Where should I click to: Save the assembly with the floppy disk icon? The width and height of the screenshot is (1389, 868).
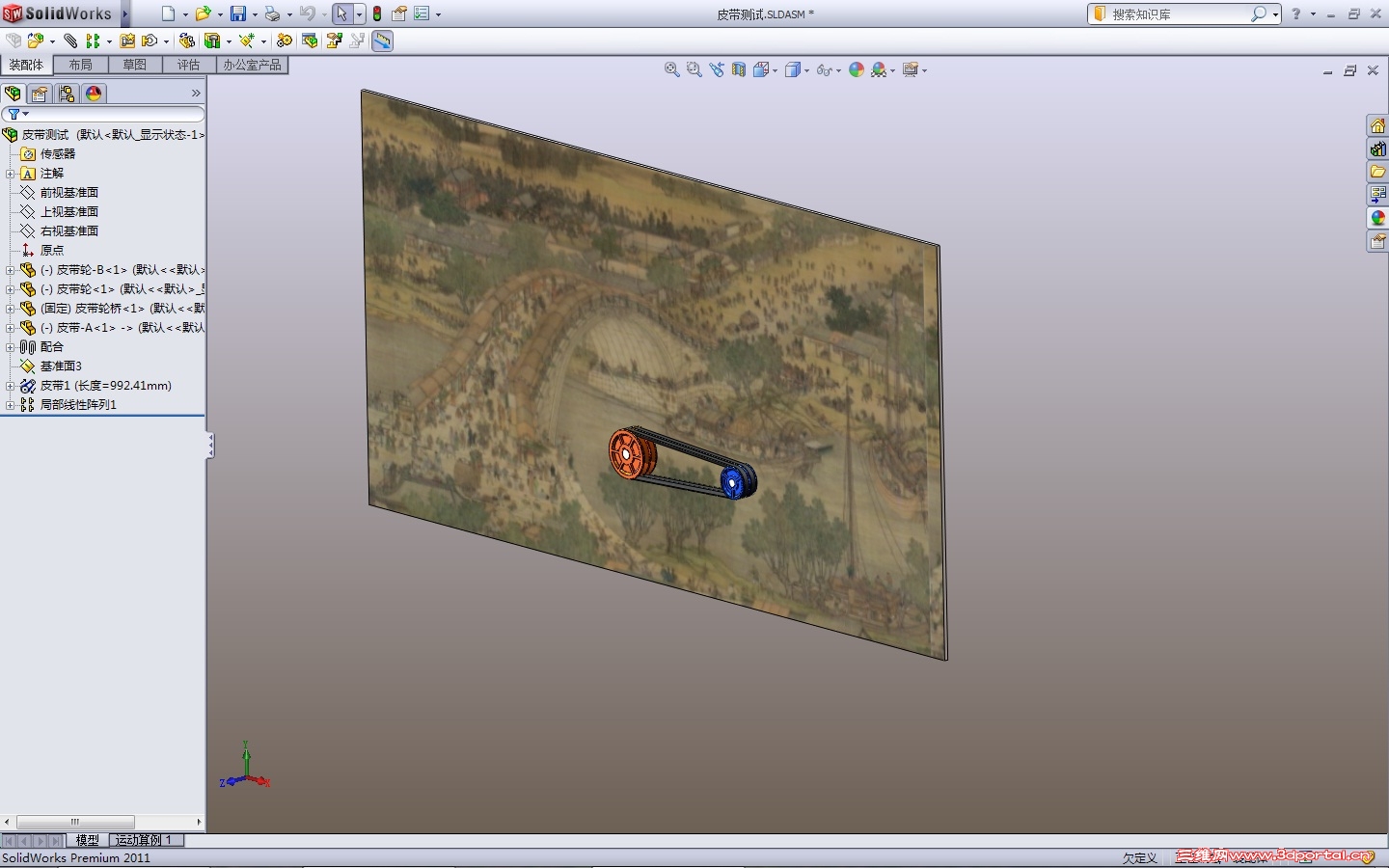(237, 14)
